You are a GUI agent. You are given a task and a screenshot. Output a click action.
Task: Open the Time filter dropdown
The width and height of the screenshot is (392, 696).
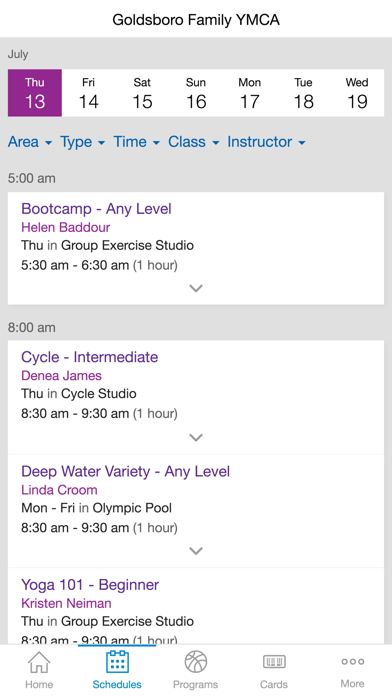pos(136,142)
